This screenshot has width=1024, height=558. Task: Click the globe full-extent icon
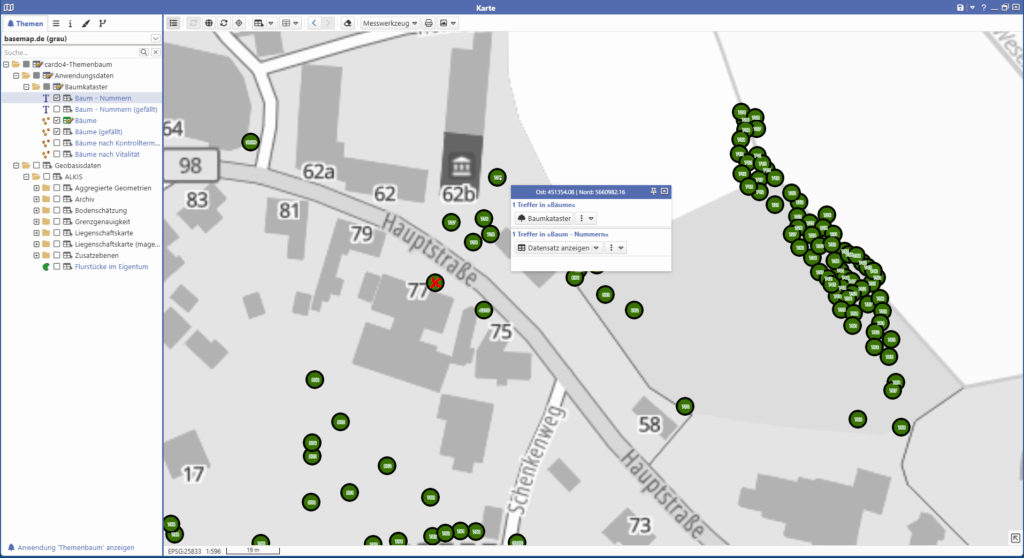208,22
